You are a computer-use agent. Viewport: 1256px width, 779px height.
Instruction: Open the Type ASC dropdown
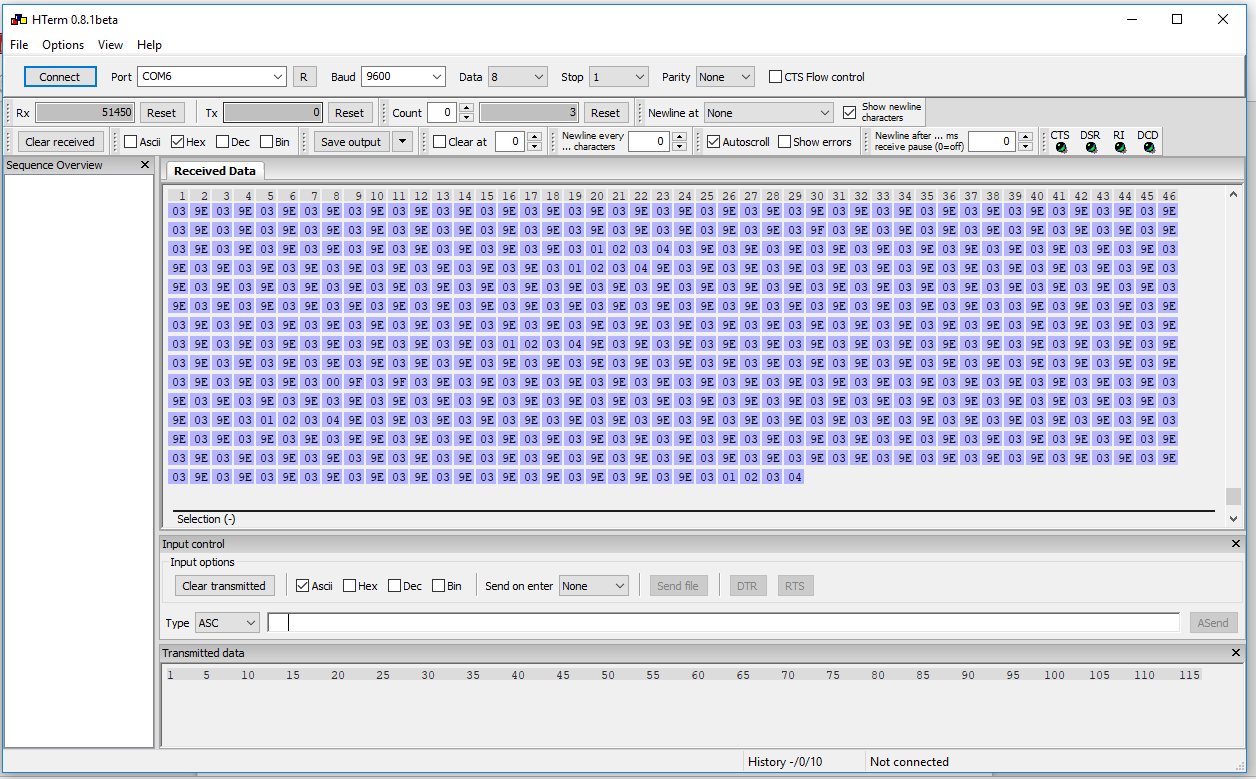click(x=228, y=623)
